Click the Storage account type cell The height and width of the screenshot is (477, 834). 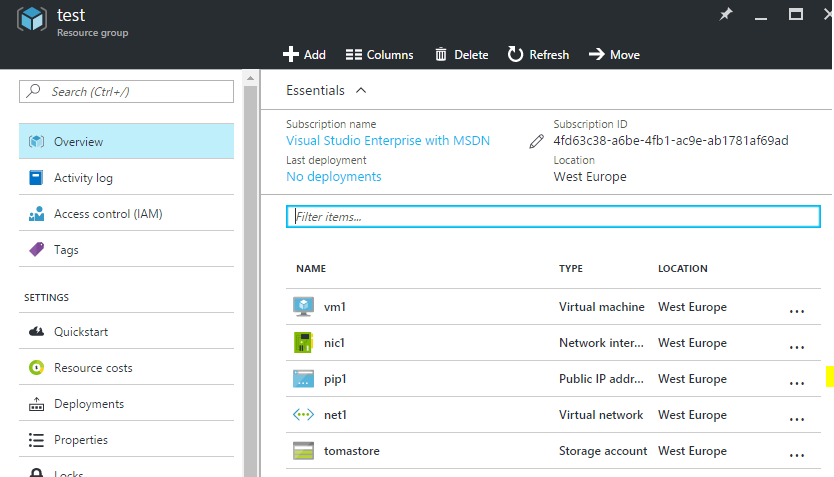603,451
